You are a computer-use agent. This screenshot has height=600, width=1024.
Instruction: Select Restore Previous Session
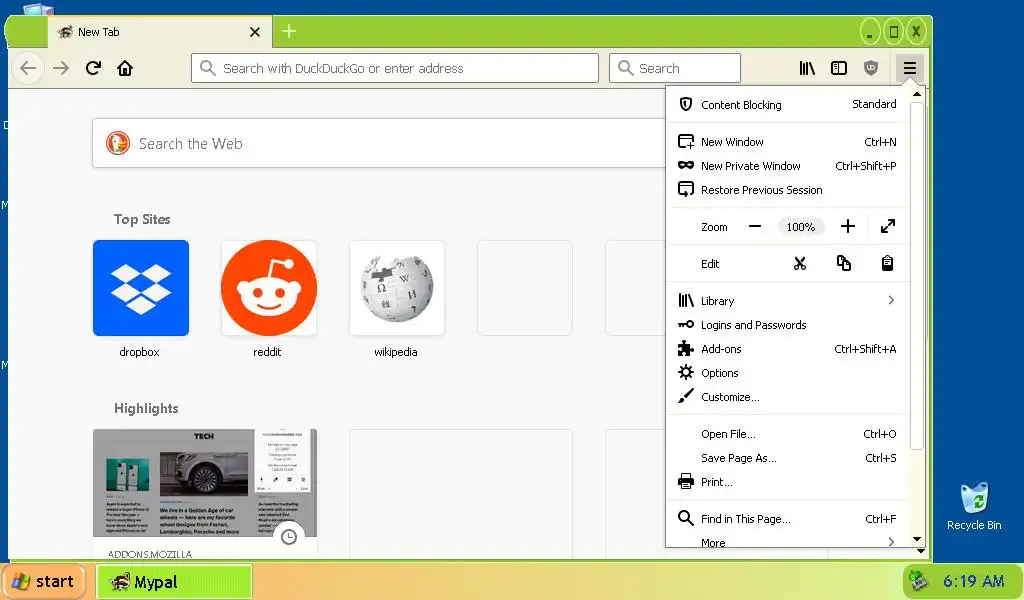coord(788,190)
